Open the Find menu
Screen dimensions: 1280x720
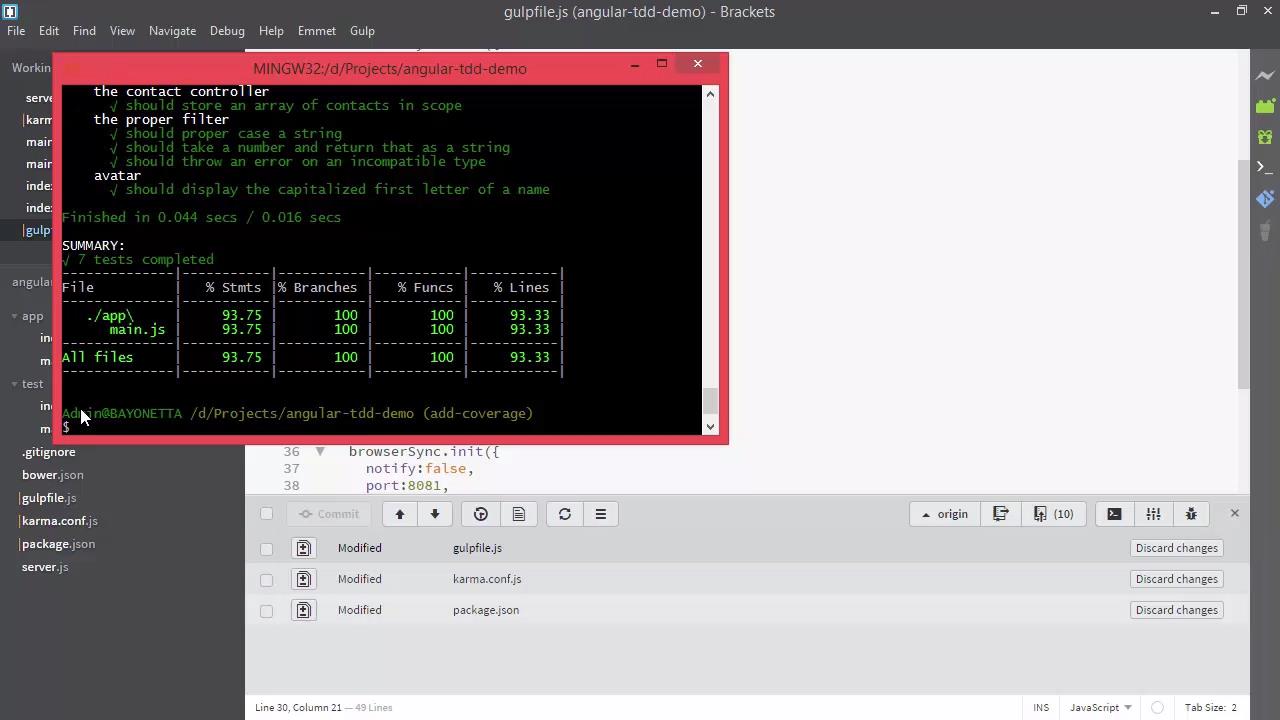click(84, 31)
